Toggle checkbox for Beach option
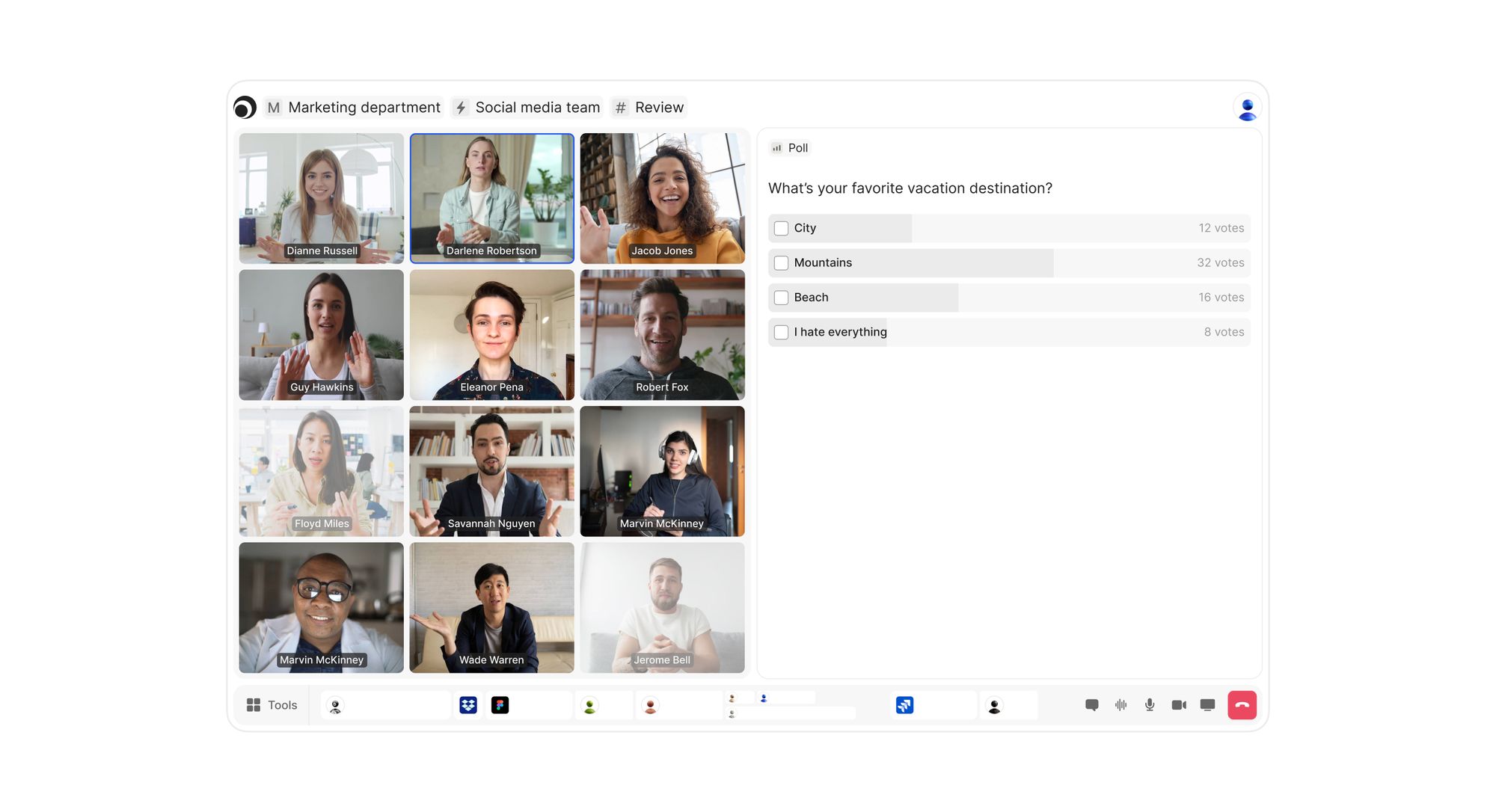 (779, 297)
